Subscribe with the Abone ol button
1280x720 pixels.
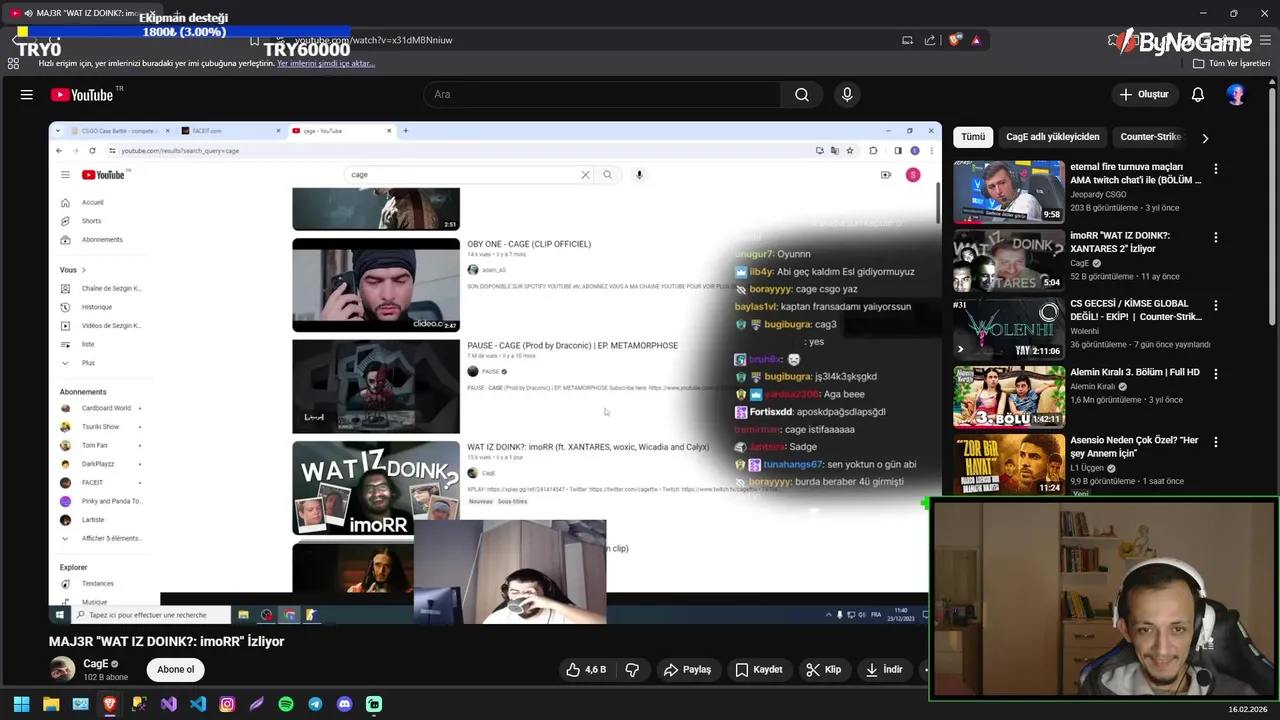pyautogui.click(x=176, y=670)
